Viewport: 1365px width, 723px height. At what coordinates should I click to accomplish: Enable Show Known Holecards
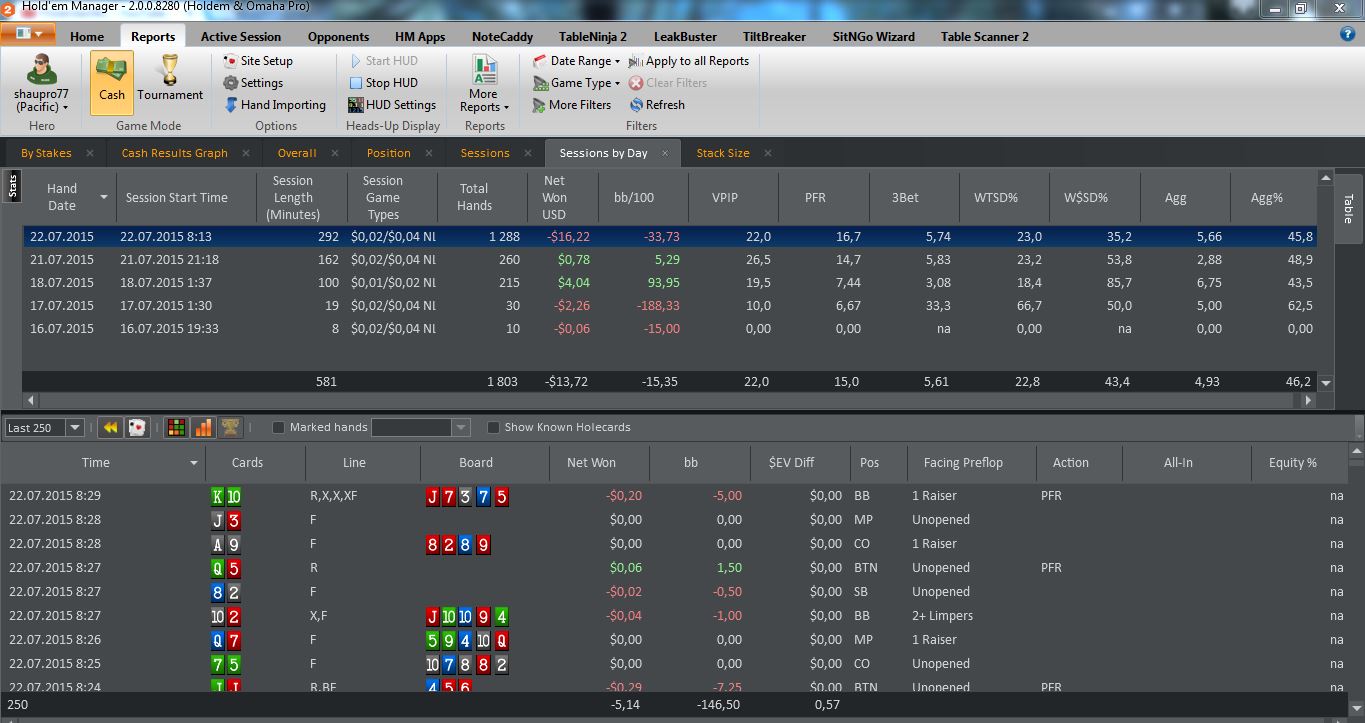(x=493, y=428)
